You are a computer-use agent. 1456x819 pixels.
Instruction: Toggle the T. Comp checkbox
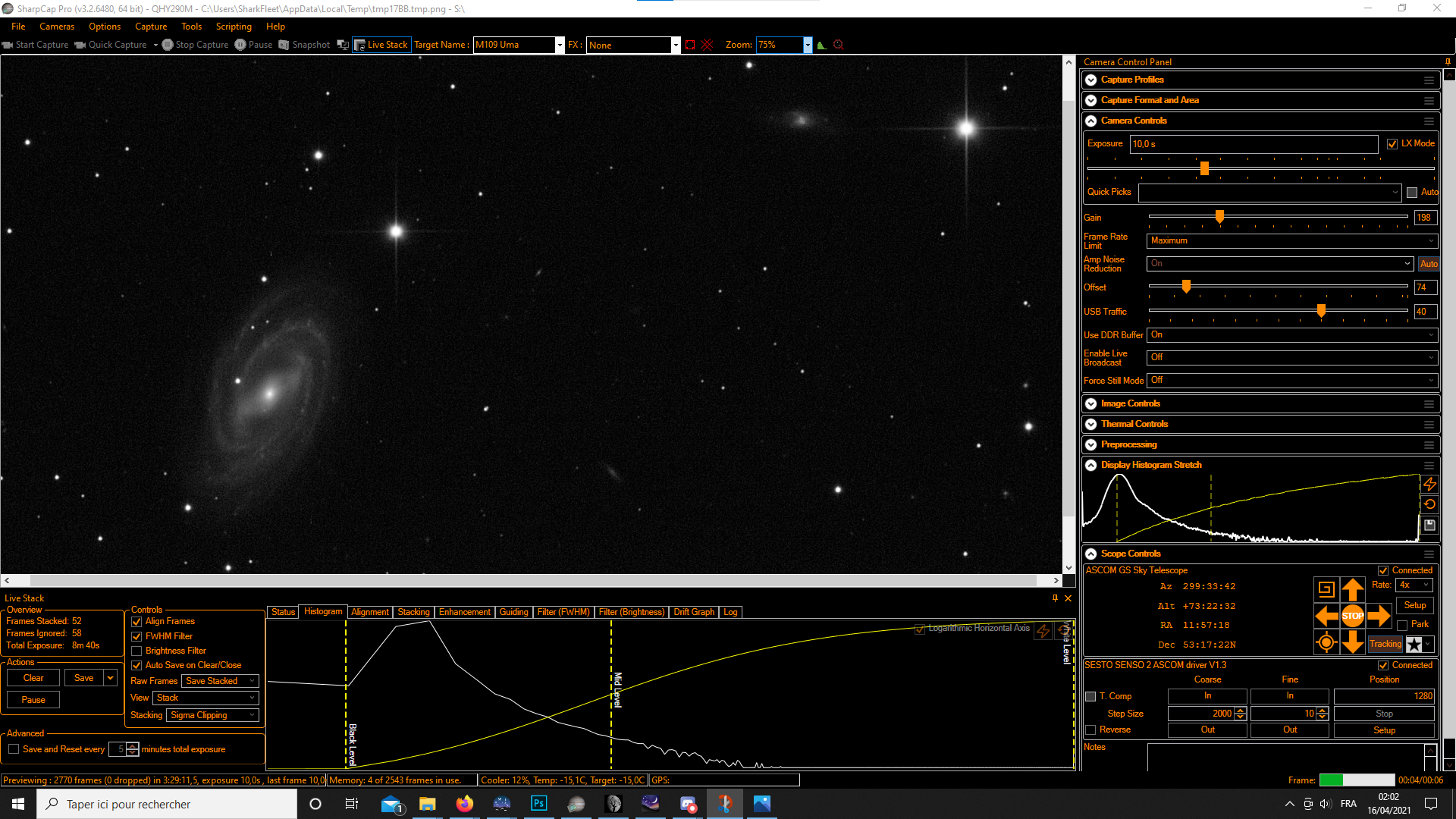click(1090, 696)
